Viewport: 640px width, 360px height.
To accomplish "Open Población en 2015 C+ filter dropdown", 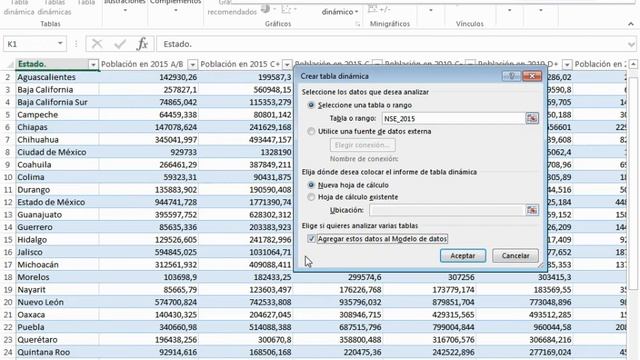I will [287, 64].
